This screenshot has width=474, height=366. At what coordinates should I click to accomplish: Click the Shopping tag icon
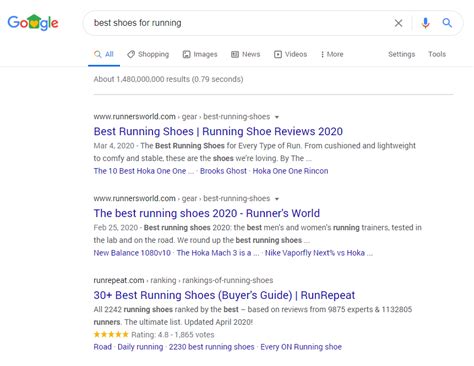click(131, 54)
